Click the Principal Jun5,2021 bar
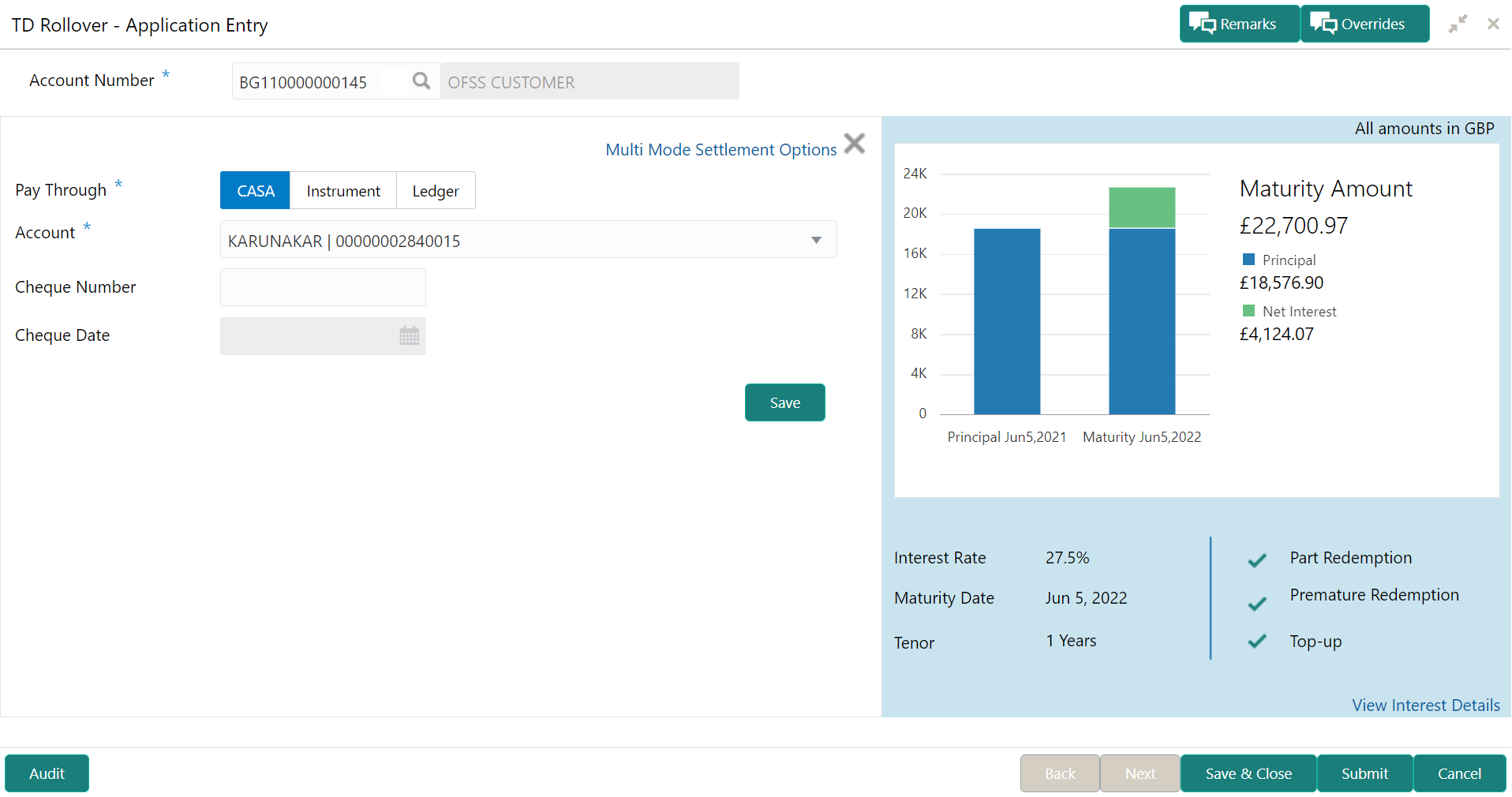The width and height of the screenshot is (1512, 797). tap(1007, 321)
